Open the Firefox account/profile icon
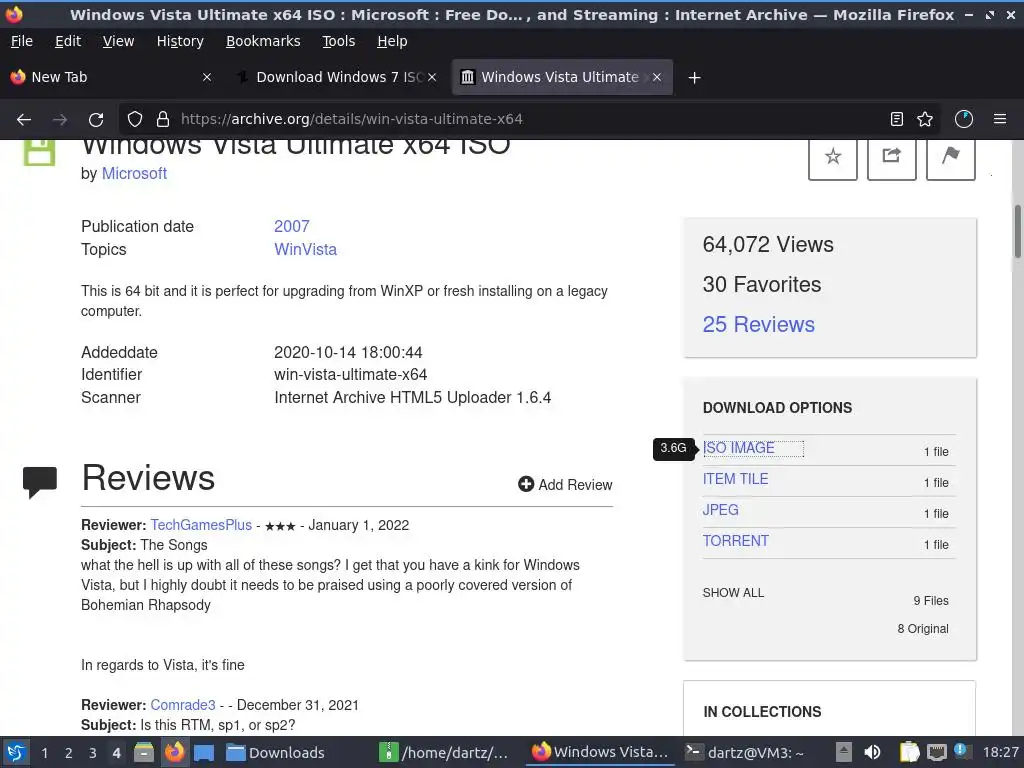Screen dimensions: 1024x768 click(964, 119)
